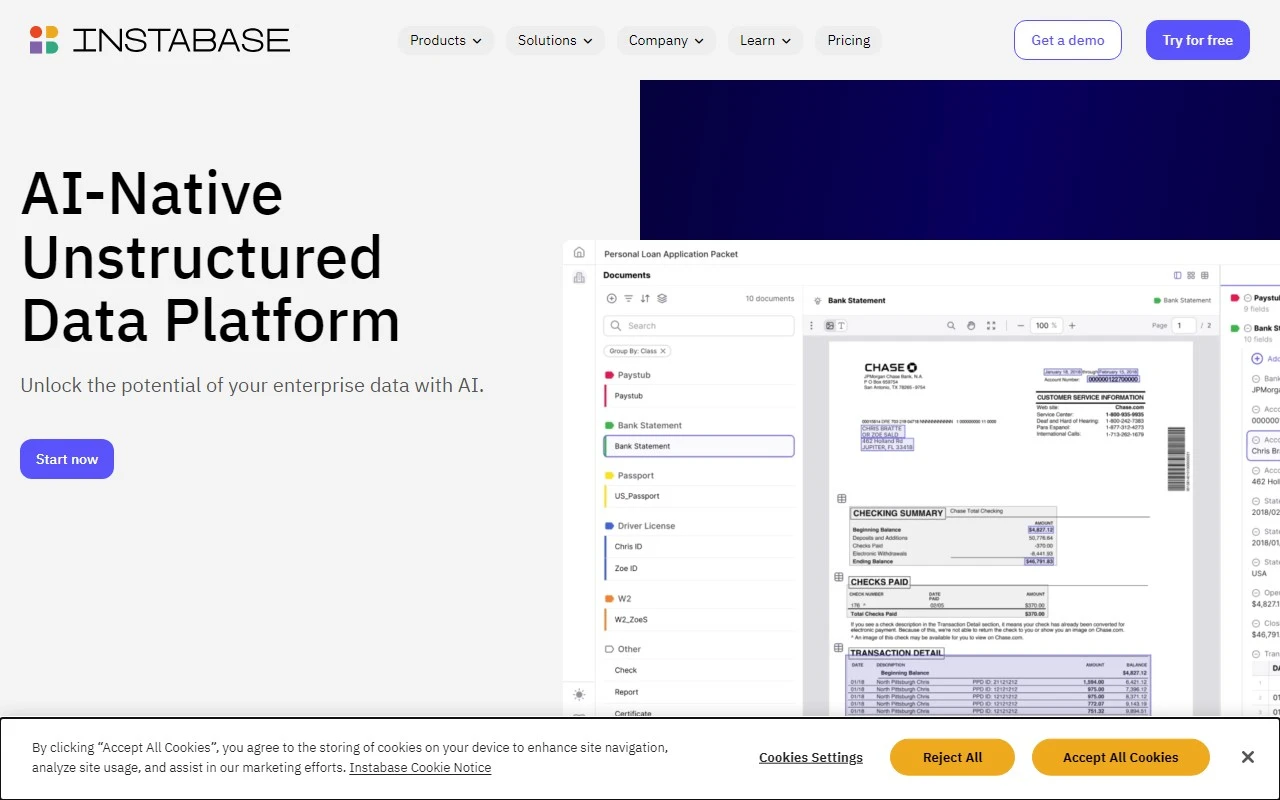Click the buildings icon in app sidebar

[579, 277]
